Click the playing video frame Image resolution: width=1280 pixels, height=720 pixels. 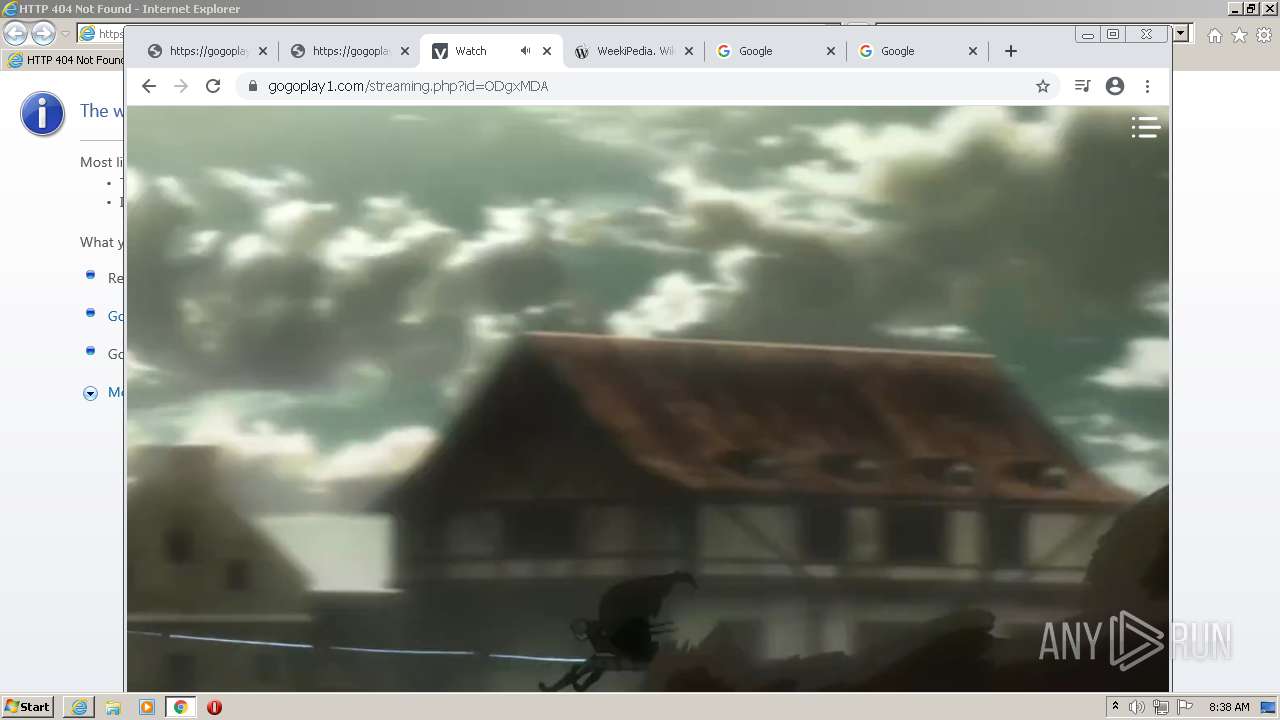(647, 398)
